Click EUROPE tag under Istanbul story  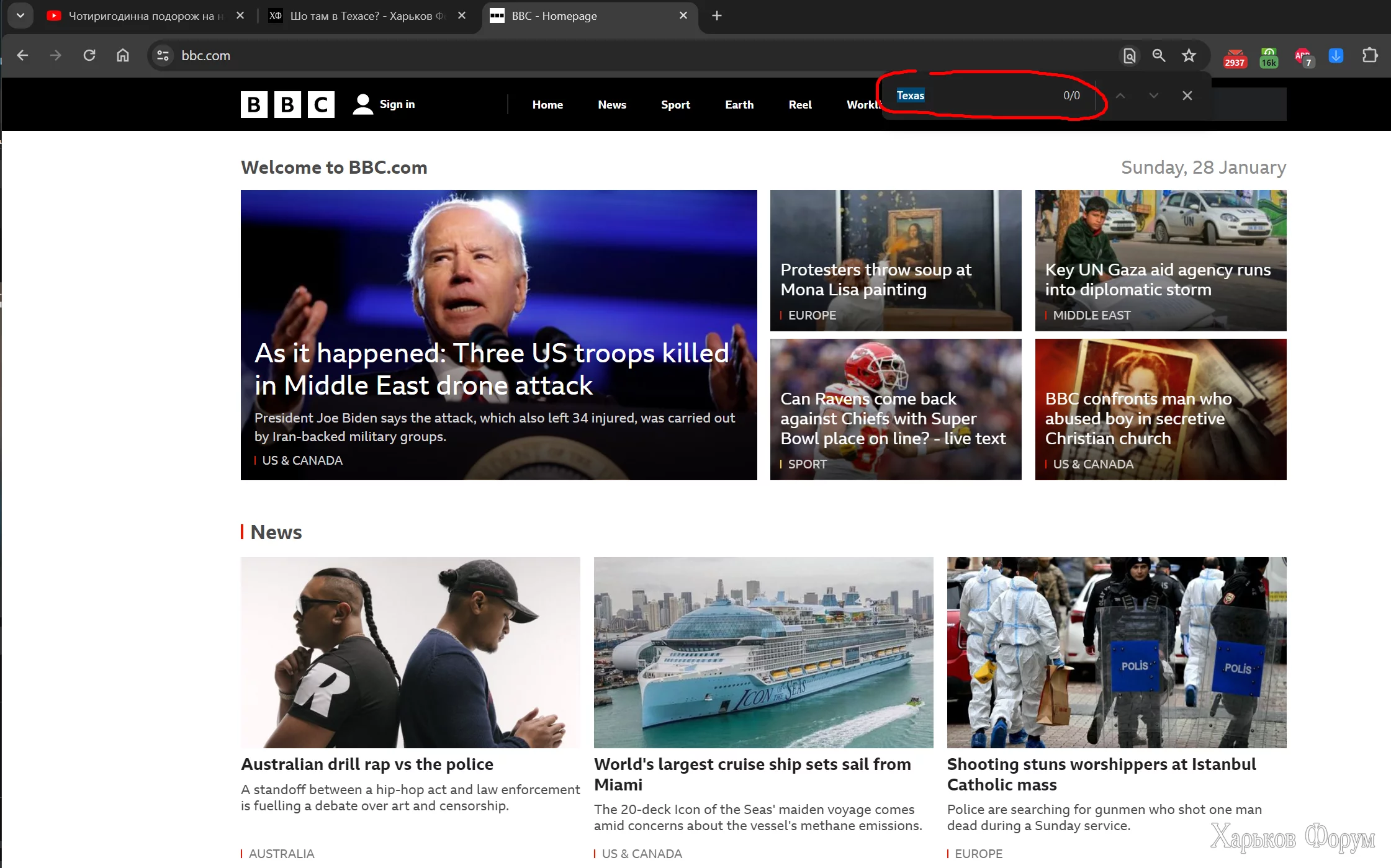pyautogui.click(x=978, y=854)
